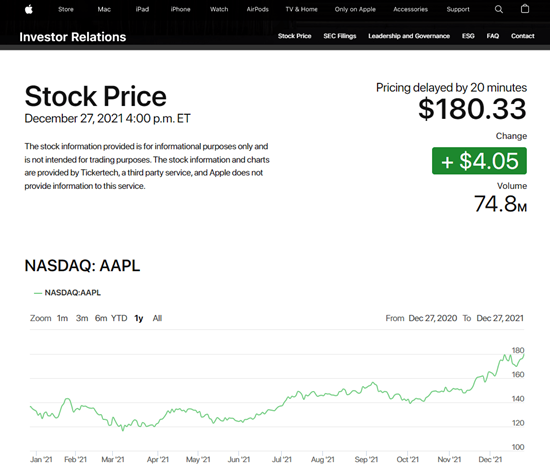Open the Accessories menu
The image size is (550, 476).
[x=410, y=9]
